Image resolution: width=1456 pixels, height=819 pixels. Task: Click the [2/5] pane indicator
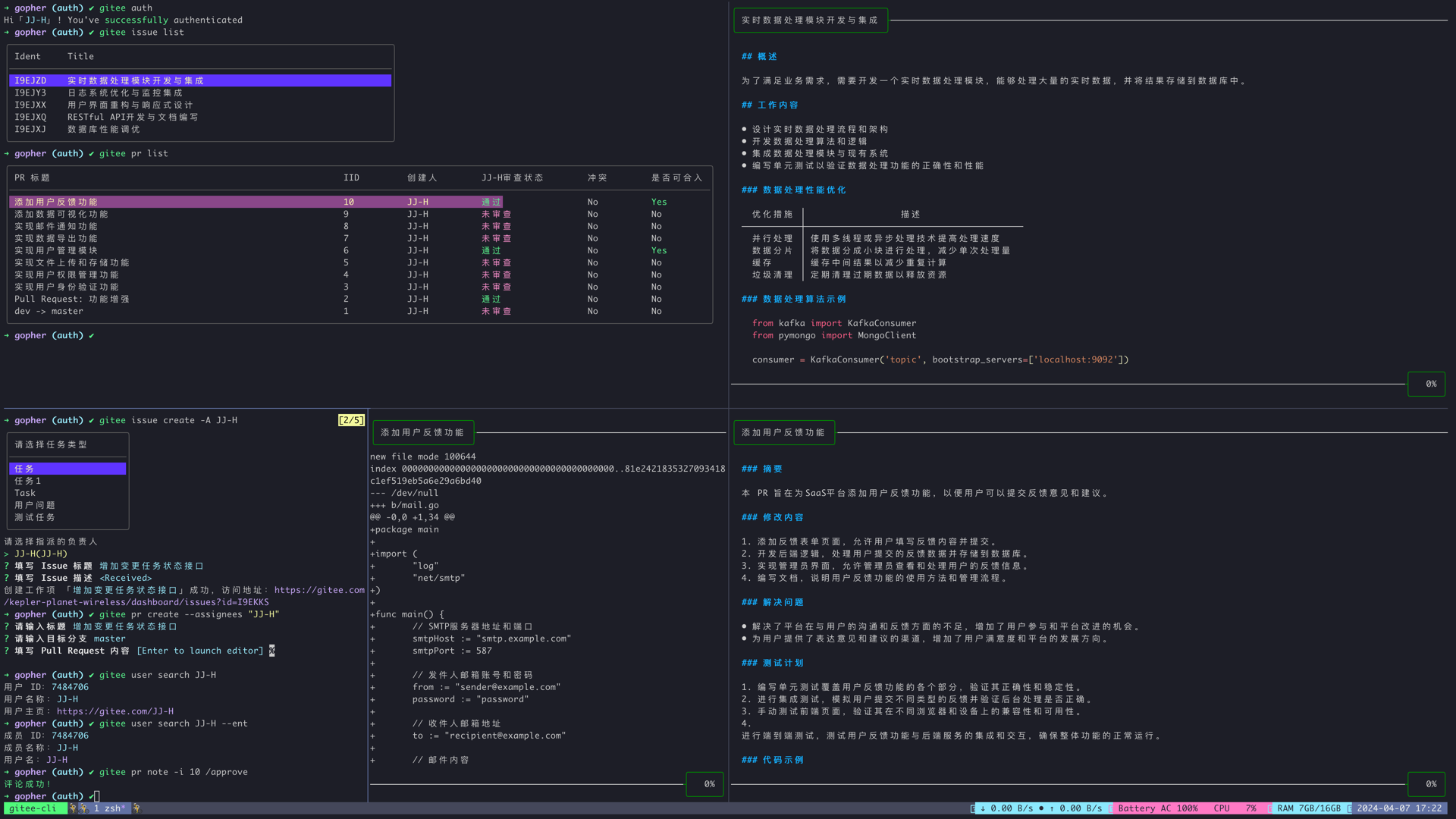[351, 420]
